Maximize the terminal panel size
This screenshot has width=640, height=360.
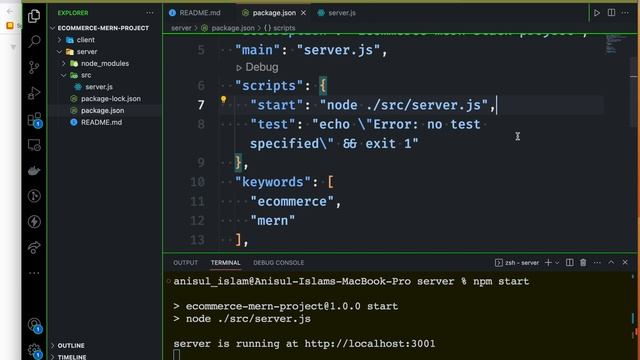[611, 262]
